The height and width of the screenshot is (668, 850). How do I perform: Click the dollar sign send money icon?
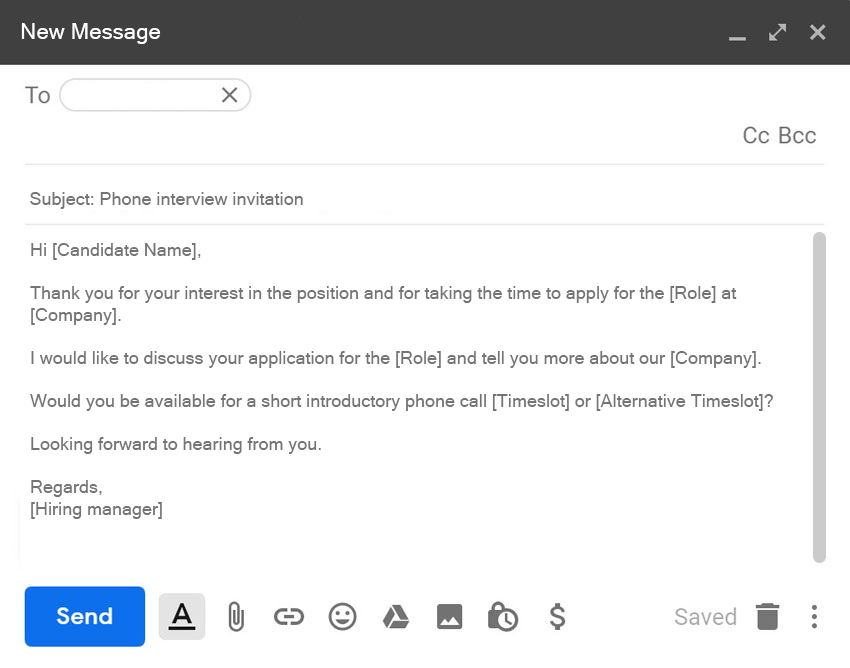coord(557,617)
